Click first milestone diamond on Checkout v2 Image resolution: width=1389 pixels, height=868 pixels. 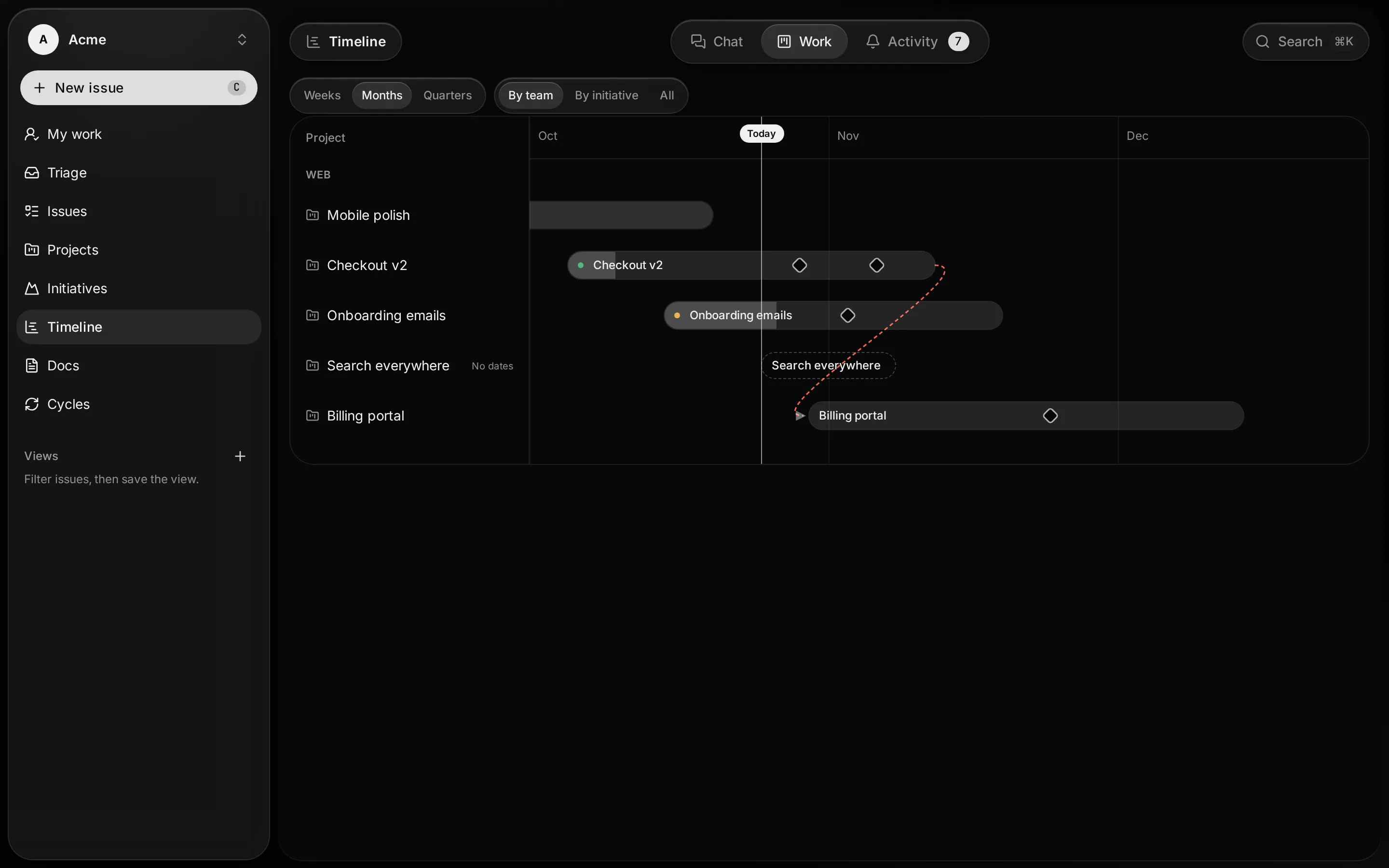coord(800,265)
